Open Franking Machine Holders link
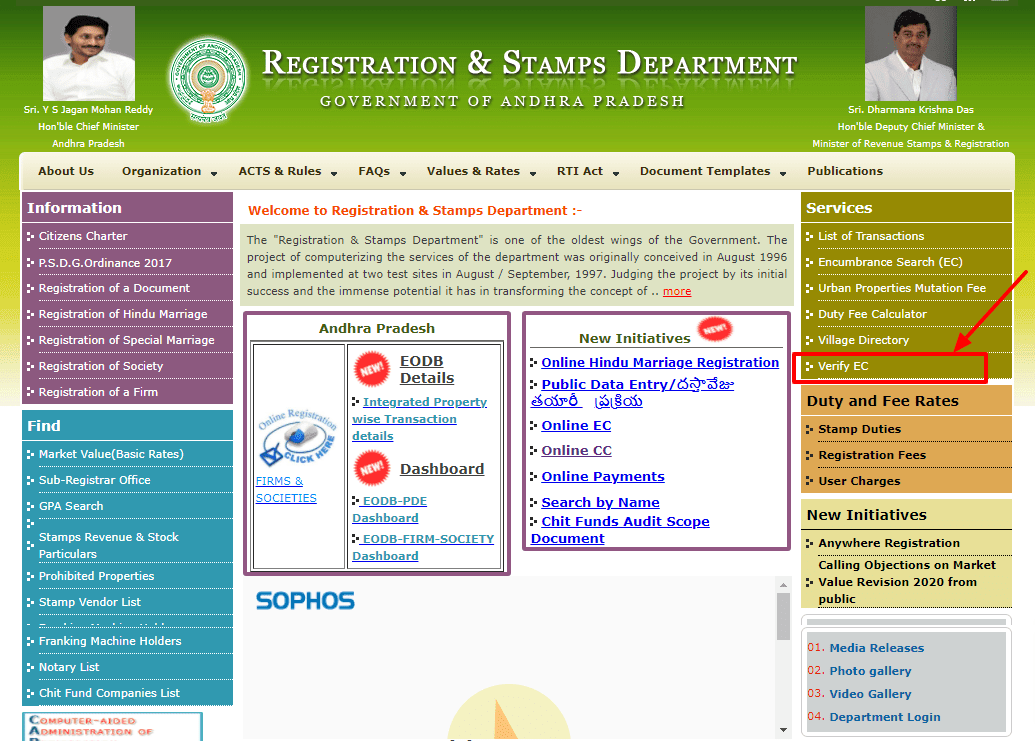The width and height of the screenshot is (1035, 741). (x=110, y=641)
